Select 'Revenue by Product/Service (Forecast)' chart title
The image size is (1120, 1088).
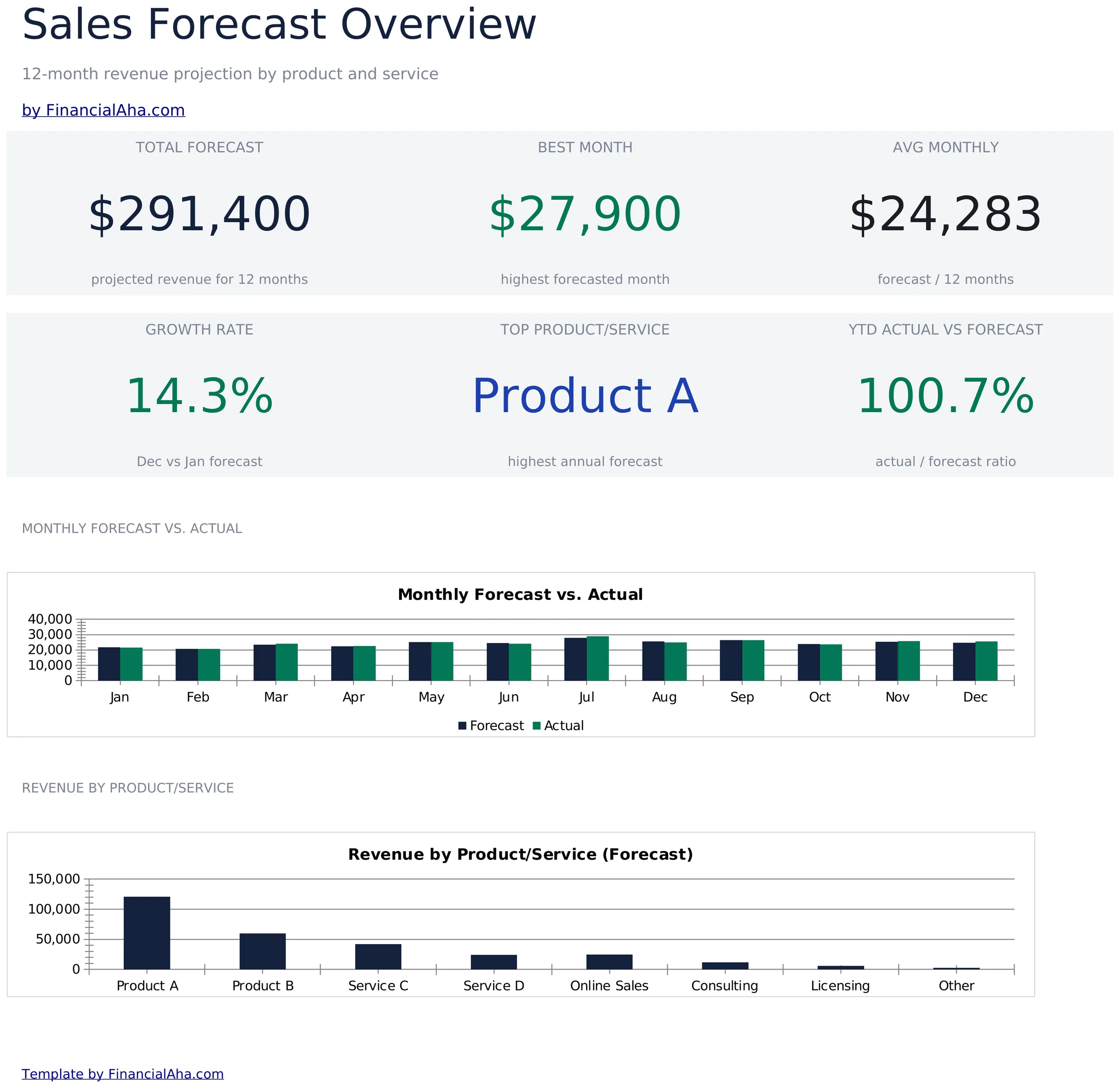[x=520, y=854]
